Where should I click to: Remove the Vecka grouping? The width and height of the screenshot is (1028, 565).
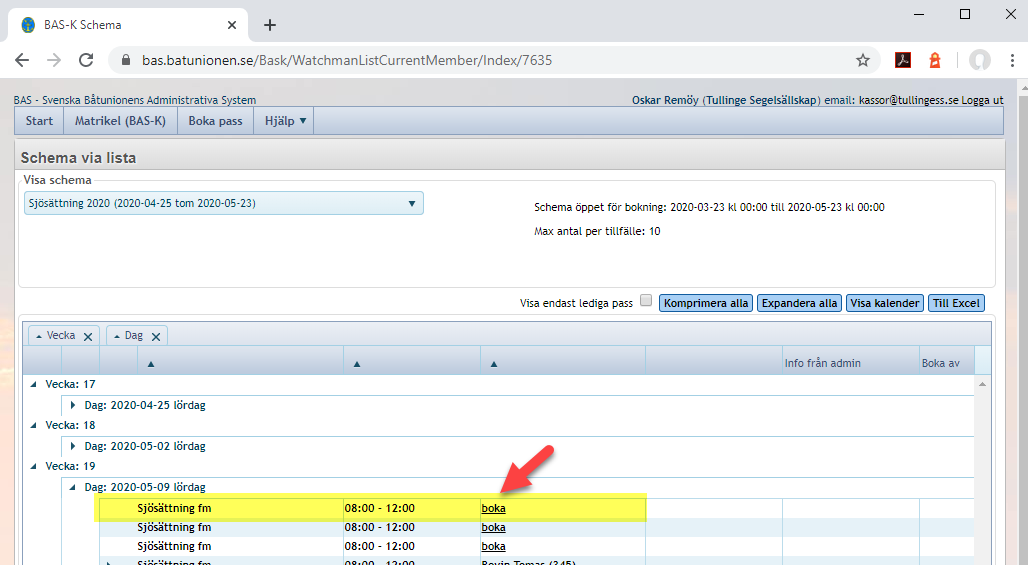pos(88,337)
